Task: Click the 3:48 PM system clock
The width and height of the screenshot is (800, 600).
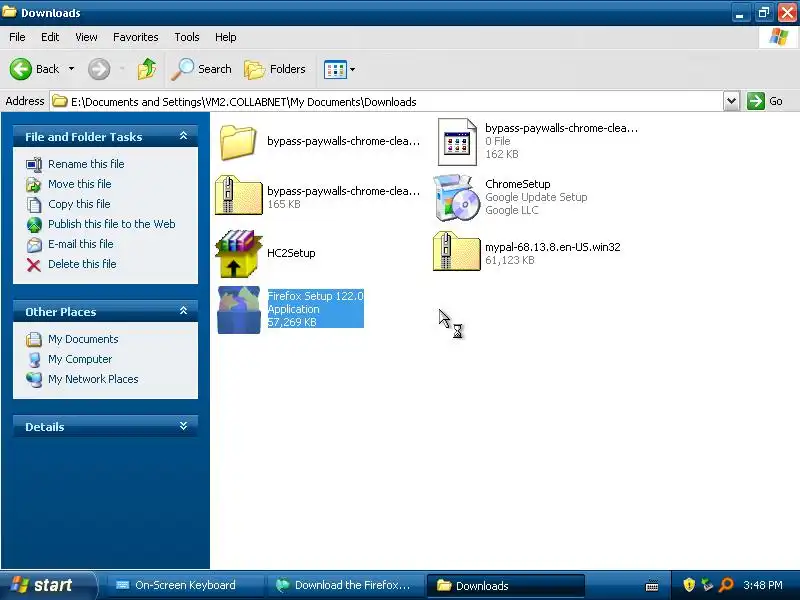Action: click(x=763, y=585)
